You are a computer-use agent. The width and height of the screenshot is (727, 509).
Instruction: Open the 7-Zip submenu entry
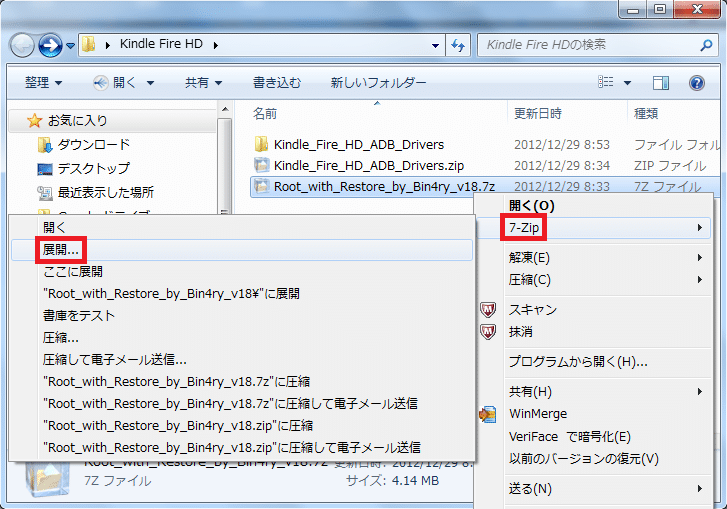593,228
